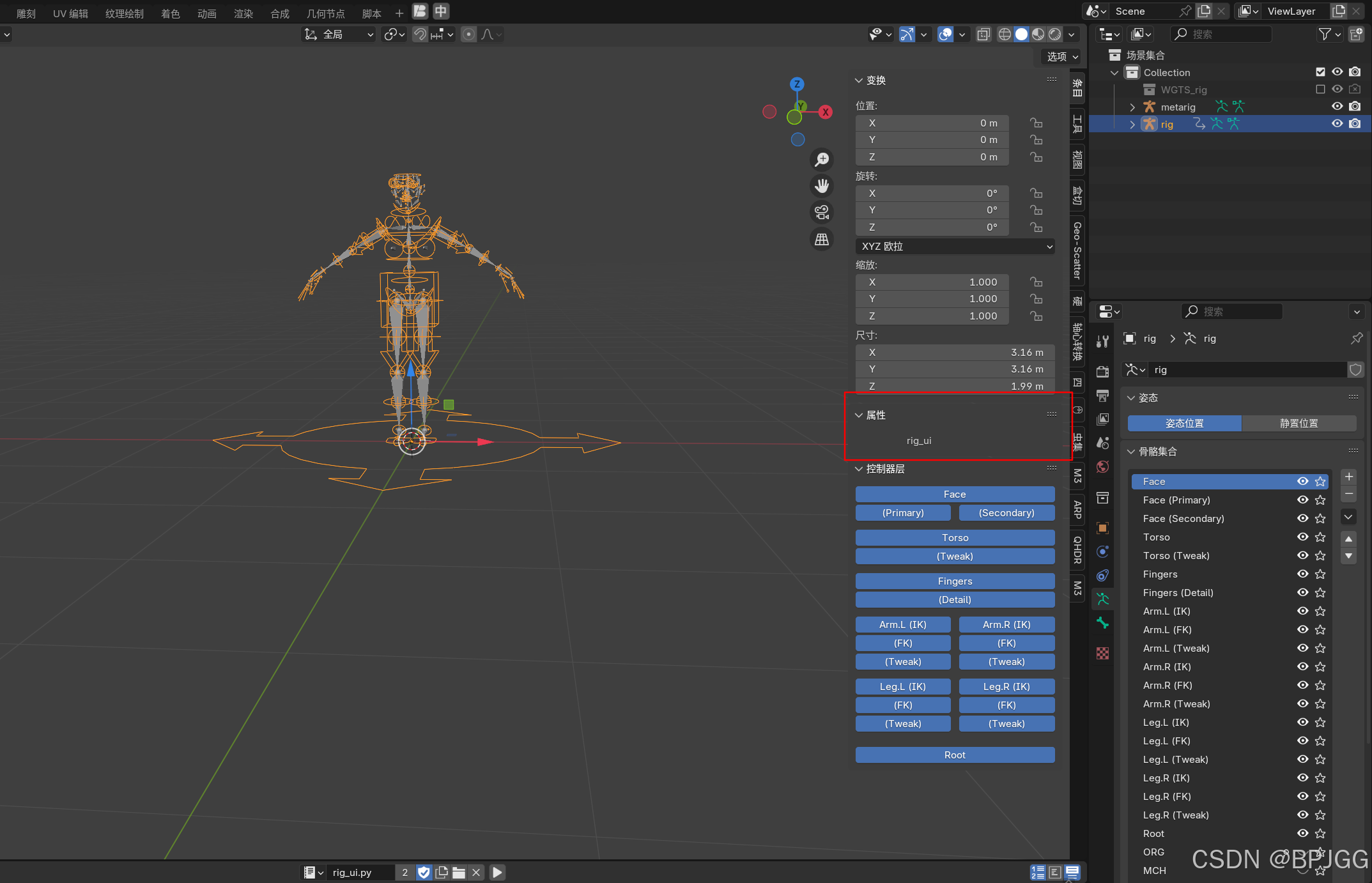This screenshot has height=883, width=1372.
Task: Run the rig_ui.py script play button
Action: [x=497, y=872]
